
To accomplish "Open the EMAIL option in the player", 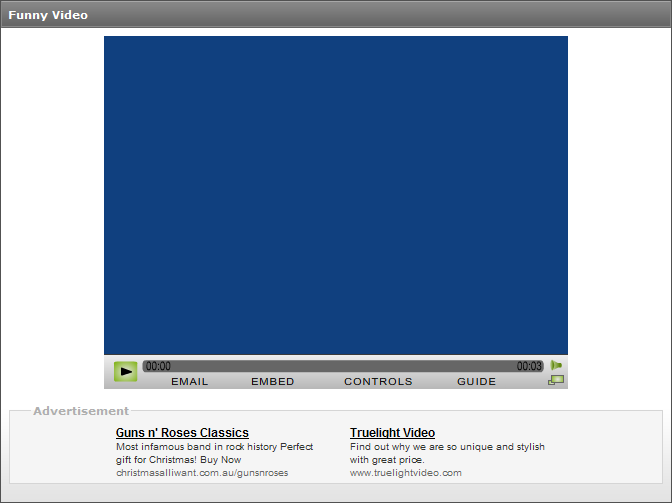I will (x=189, y=381).
